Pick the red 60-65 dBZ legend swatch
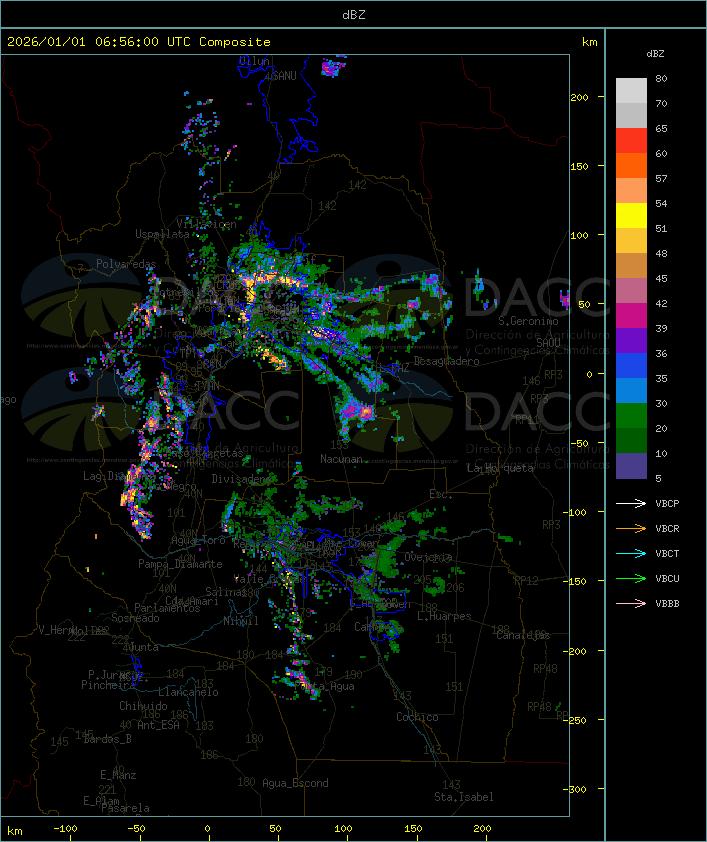 coord(631,140)
